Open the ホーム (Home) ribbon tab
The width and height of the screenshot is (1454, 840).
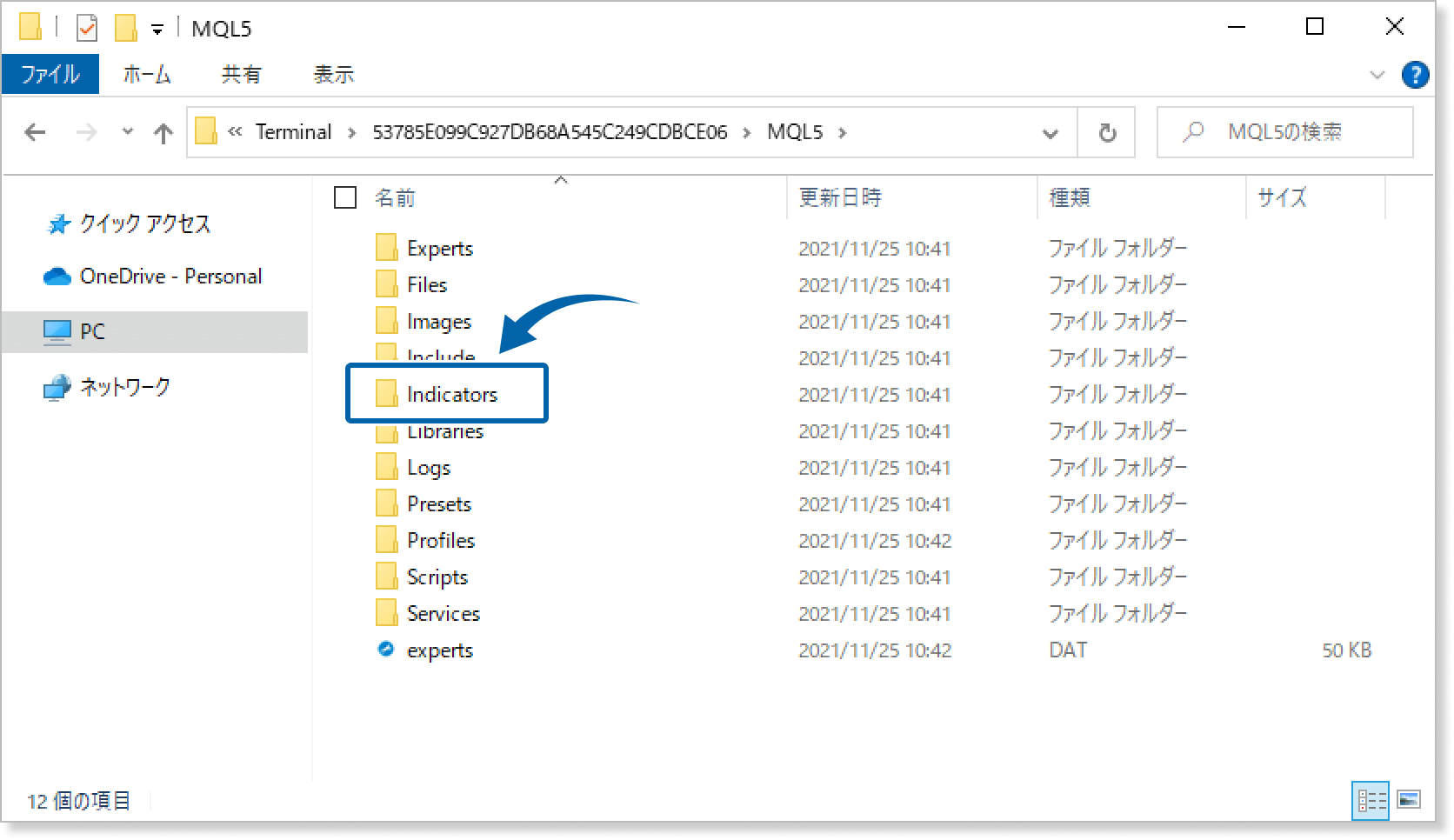(x=147, y=75)
